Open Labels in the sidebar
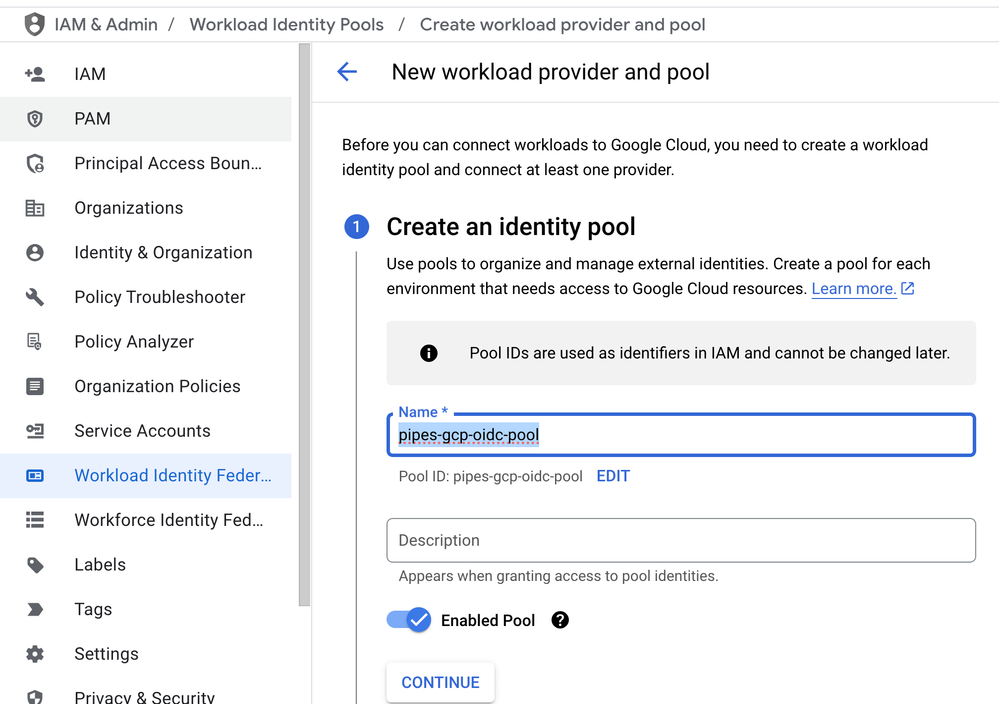Viewport: 999px width, 704px height. pos(145,565)
